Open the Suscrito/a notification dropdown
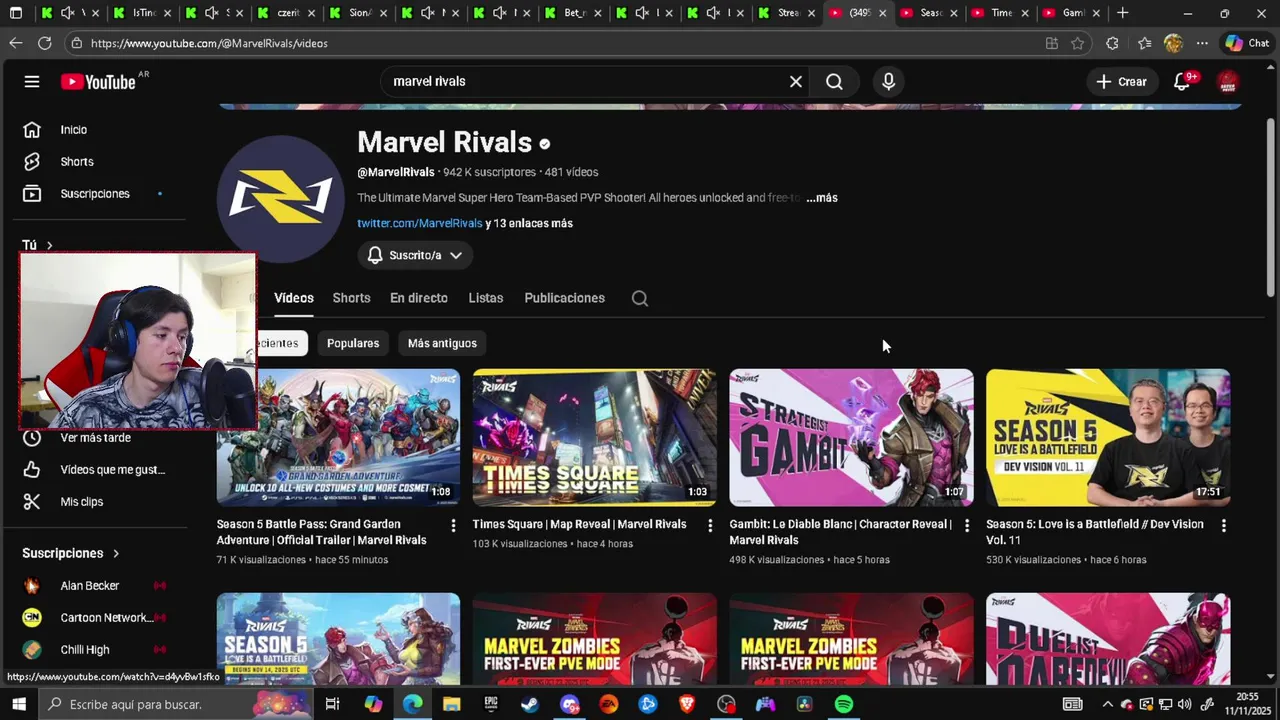 click(x=415, y=255)
